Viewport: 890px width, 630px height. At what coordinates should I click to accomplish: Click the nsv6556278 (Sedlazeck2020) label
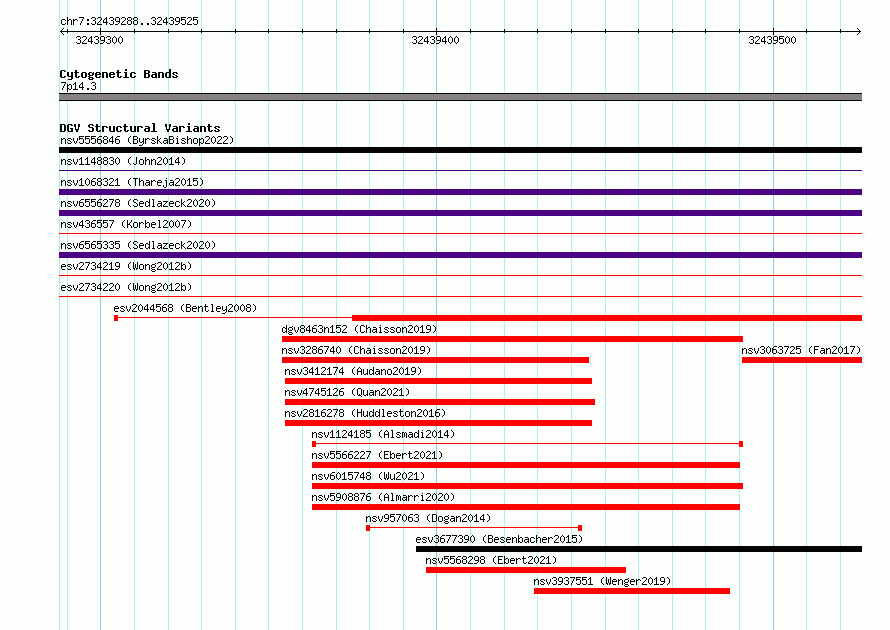point(138,203)
